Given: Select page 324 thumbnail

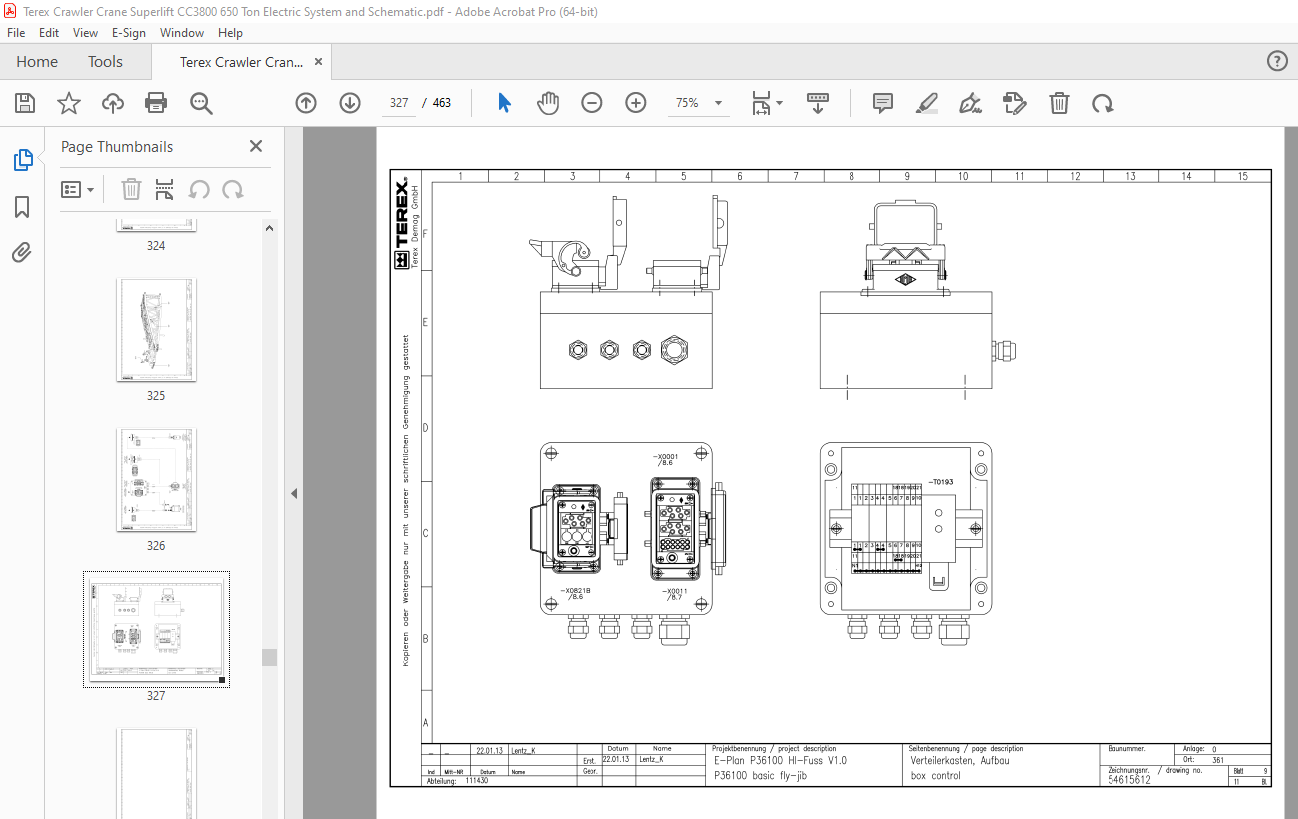Looking at the screenshot, I should (x=156, y=226).
